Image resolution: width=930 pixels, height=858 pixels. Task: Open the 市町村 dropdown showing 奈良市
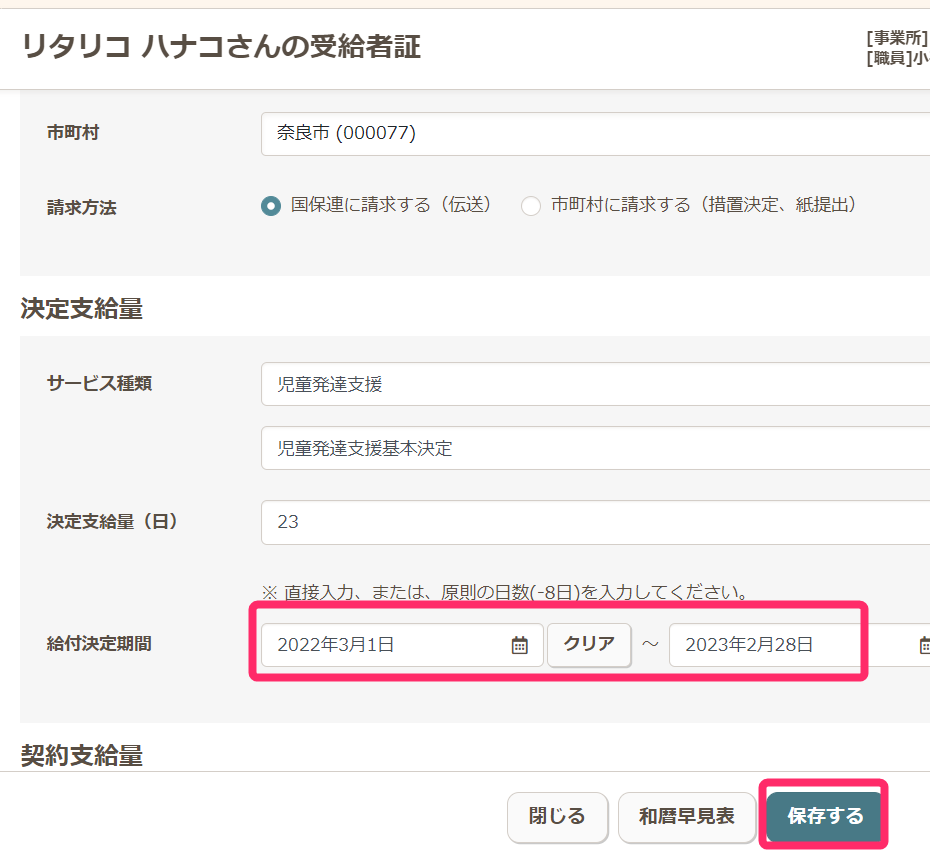pyautogui.click(x=595, y=133)
